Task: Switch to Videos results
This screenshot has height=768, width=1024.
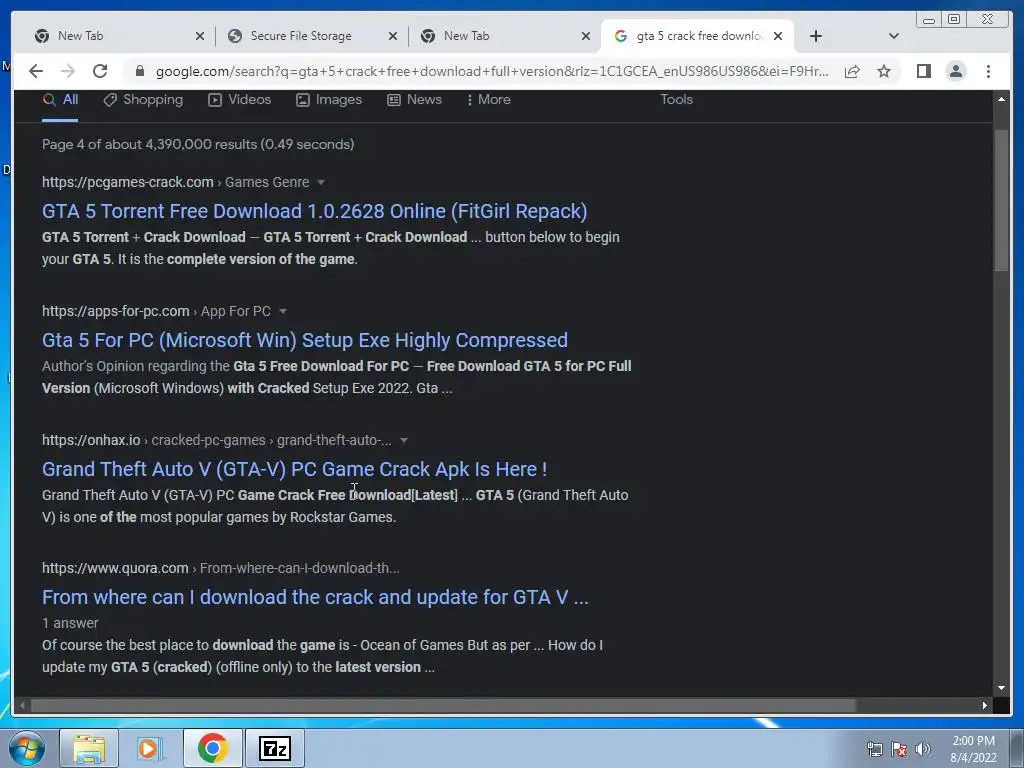Action: (x=239, y=100)
